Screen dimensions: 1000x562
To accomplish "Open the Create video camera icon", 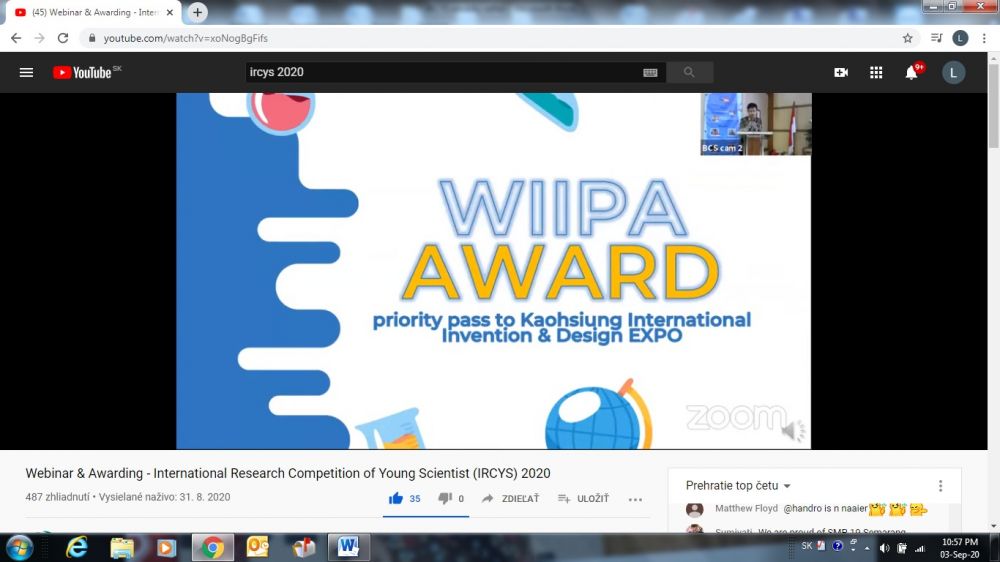I will (x=841, y=73).
